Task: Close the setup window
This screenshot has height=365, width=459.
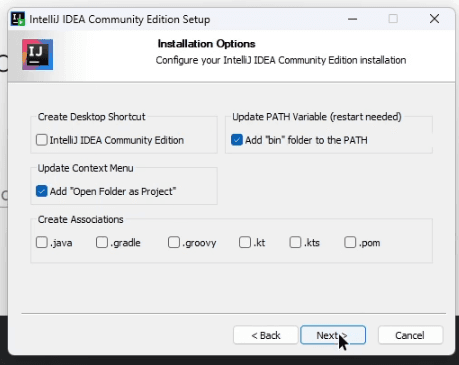Action: 434,19
